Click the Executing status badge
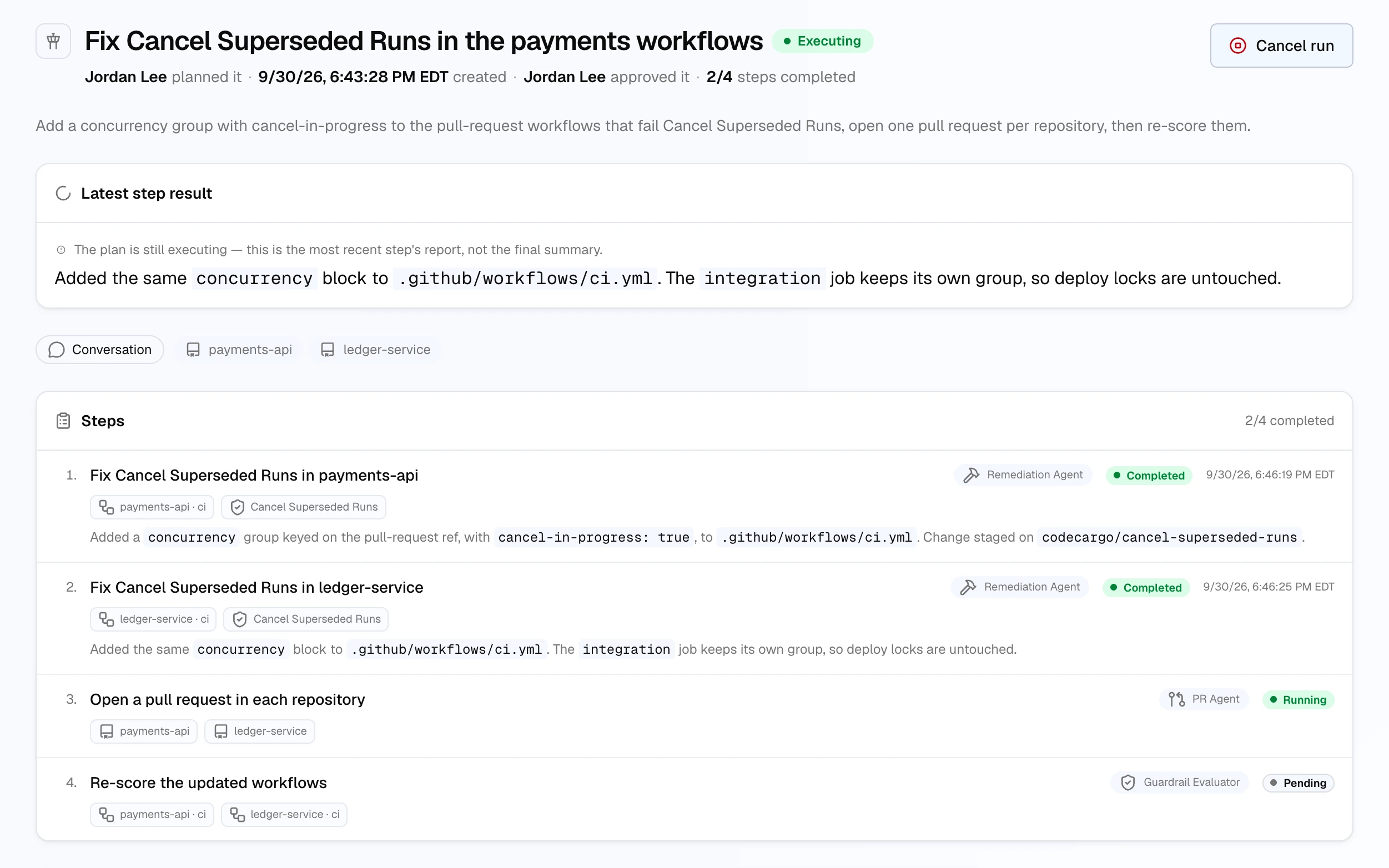The image size is (1389, 868). pyautogui.click(x=822, y=41)
